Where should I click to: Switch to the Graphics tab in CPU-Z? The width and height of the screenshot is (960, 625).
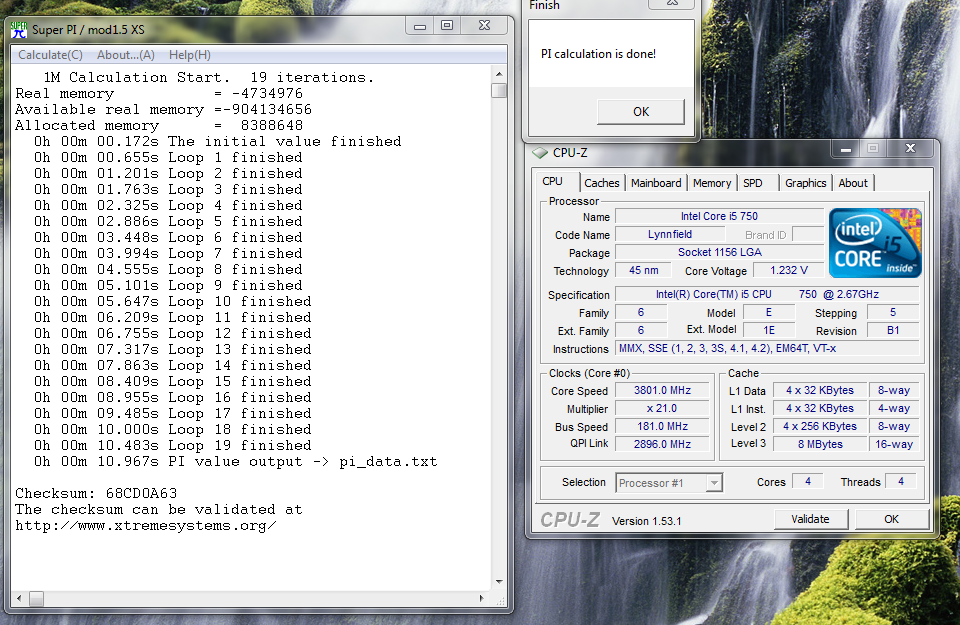click(806, 183)
